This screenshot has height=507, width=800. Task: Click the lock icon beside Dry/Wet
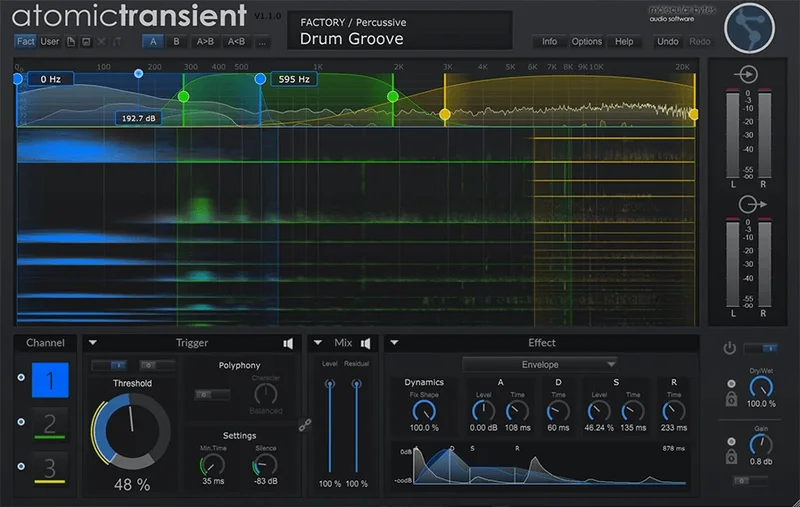point(731,399)
